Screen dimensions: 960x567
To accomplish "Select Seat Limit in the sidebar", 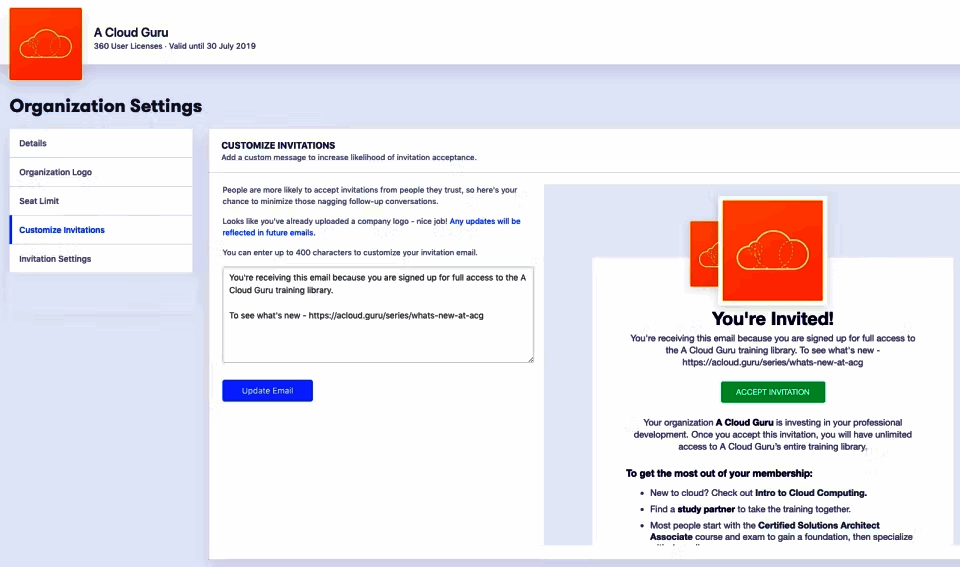I will (100, 201).
